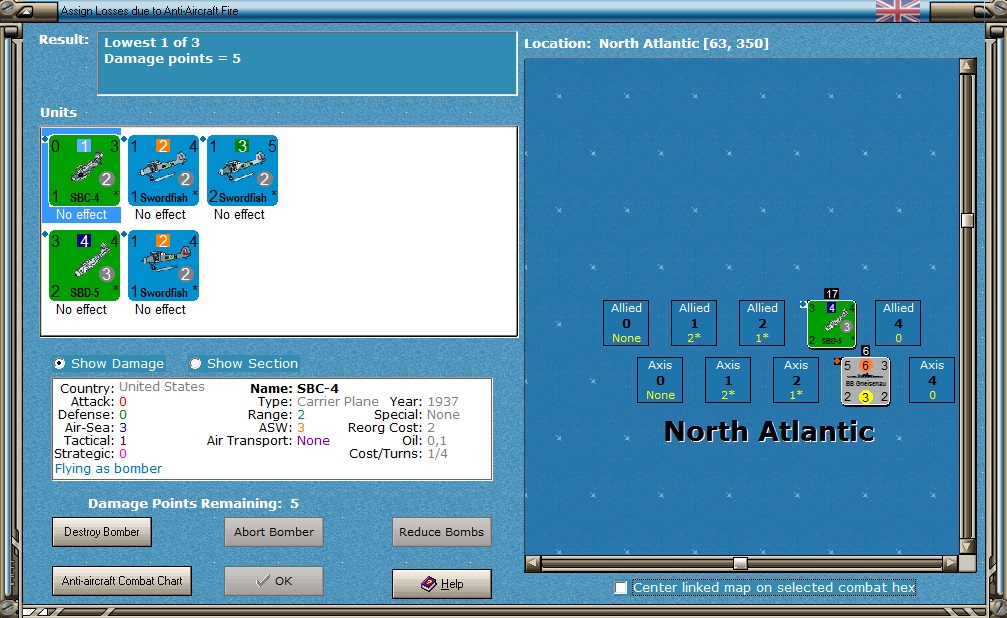Click the map vertical scrollbar thumb

coord(967,220)
